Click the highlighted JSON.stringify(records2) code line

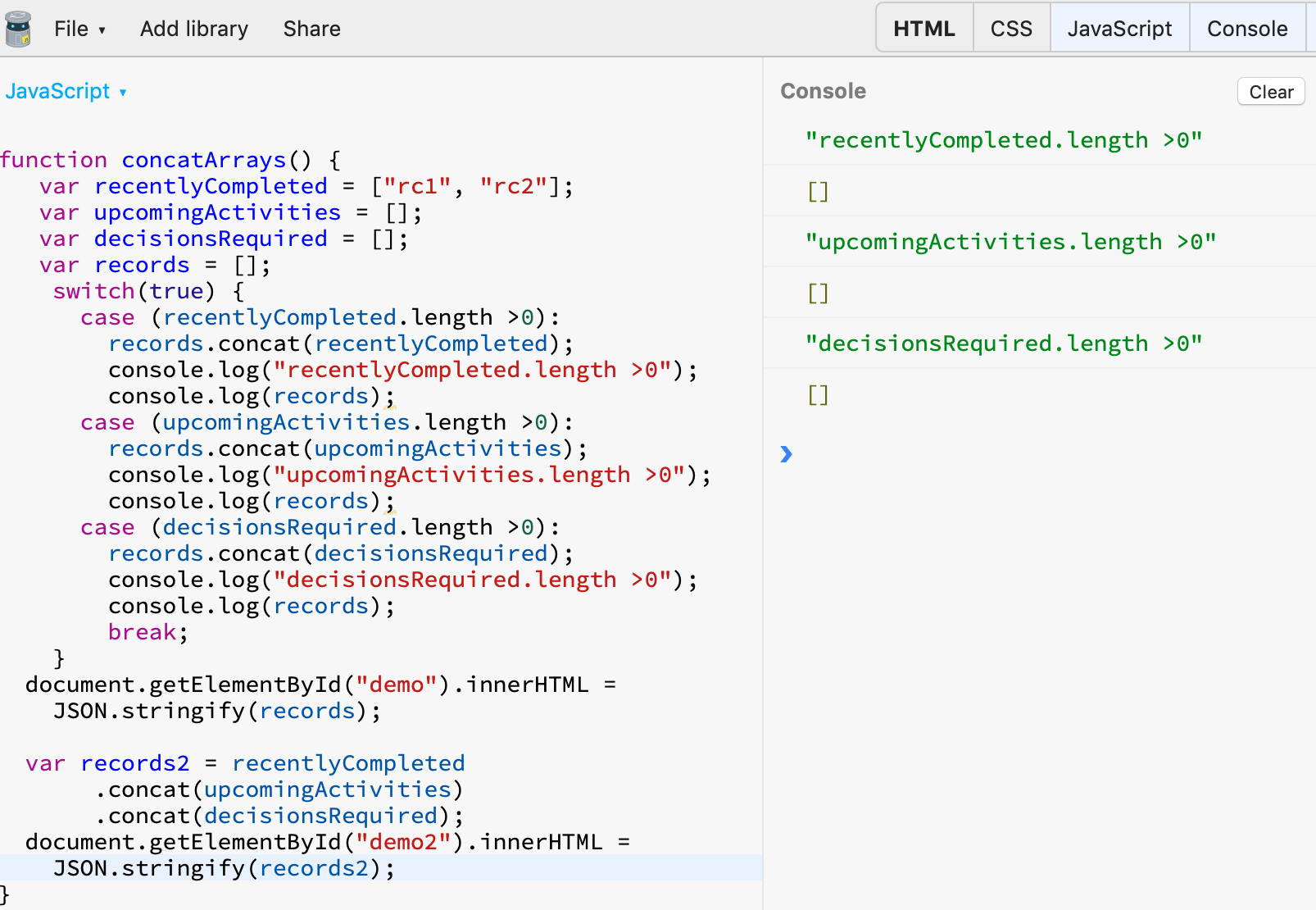coord(224,867)
